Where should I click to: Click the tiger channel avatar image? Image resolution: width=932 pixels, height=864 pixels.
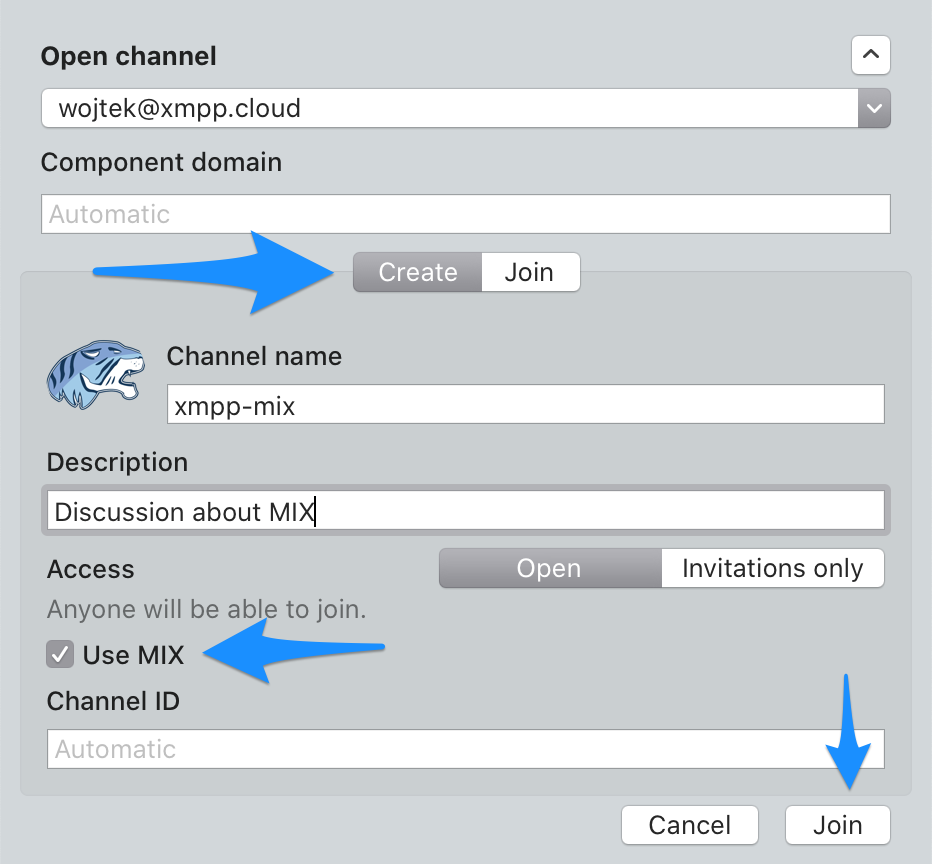(x=96, y=374)
